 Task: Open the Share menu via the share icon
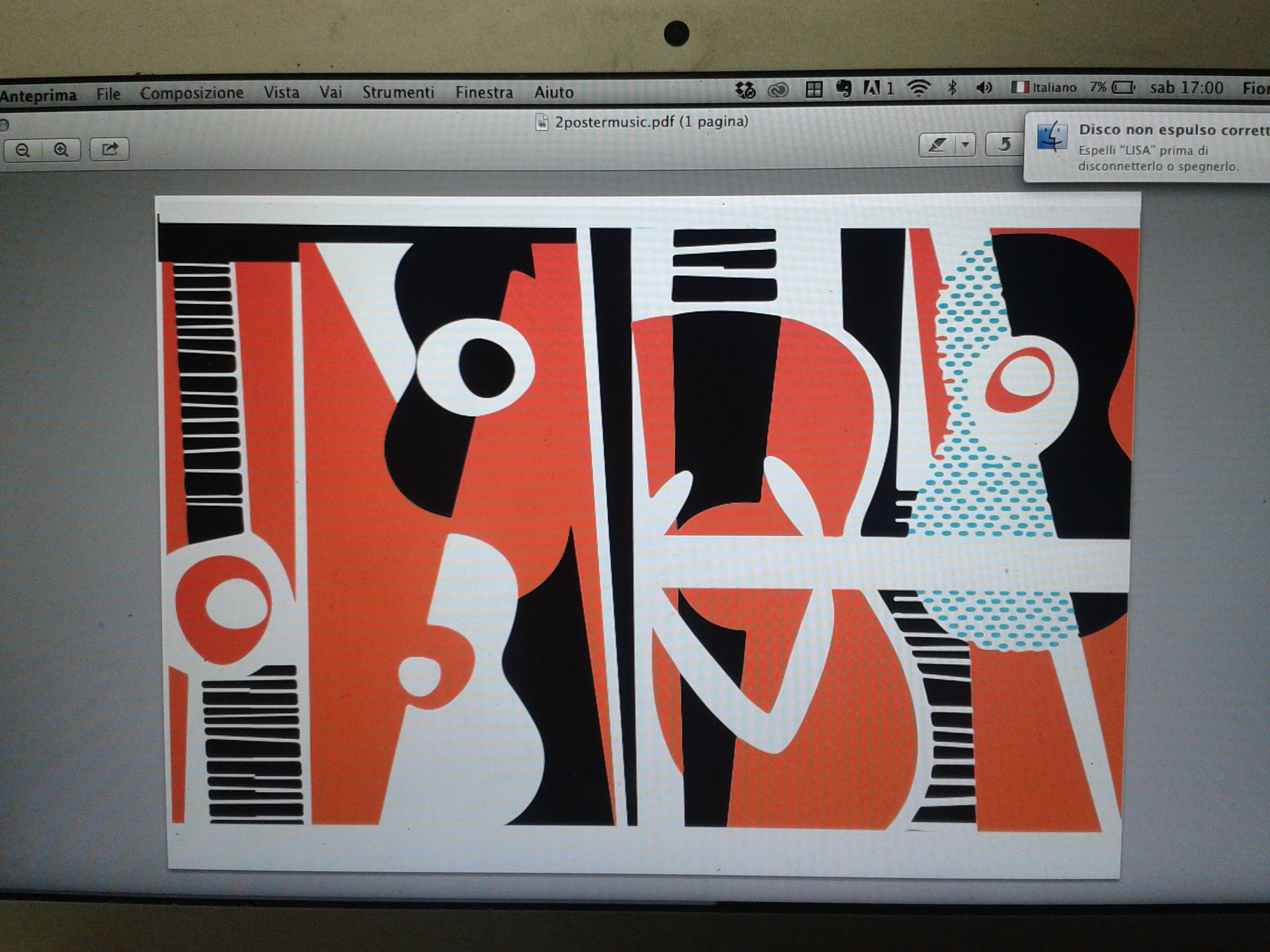click(109, 150)
